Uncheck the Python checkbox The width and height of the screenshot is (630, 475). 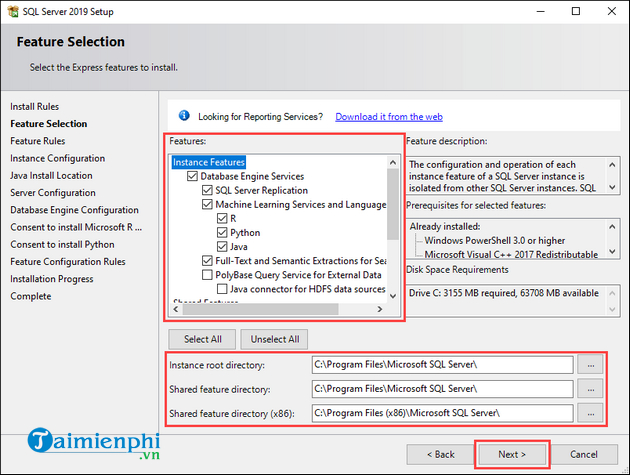[x=222, y=233]
